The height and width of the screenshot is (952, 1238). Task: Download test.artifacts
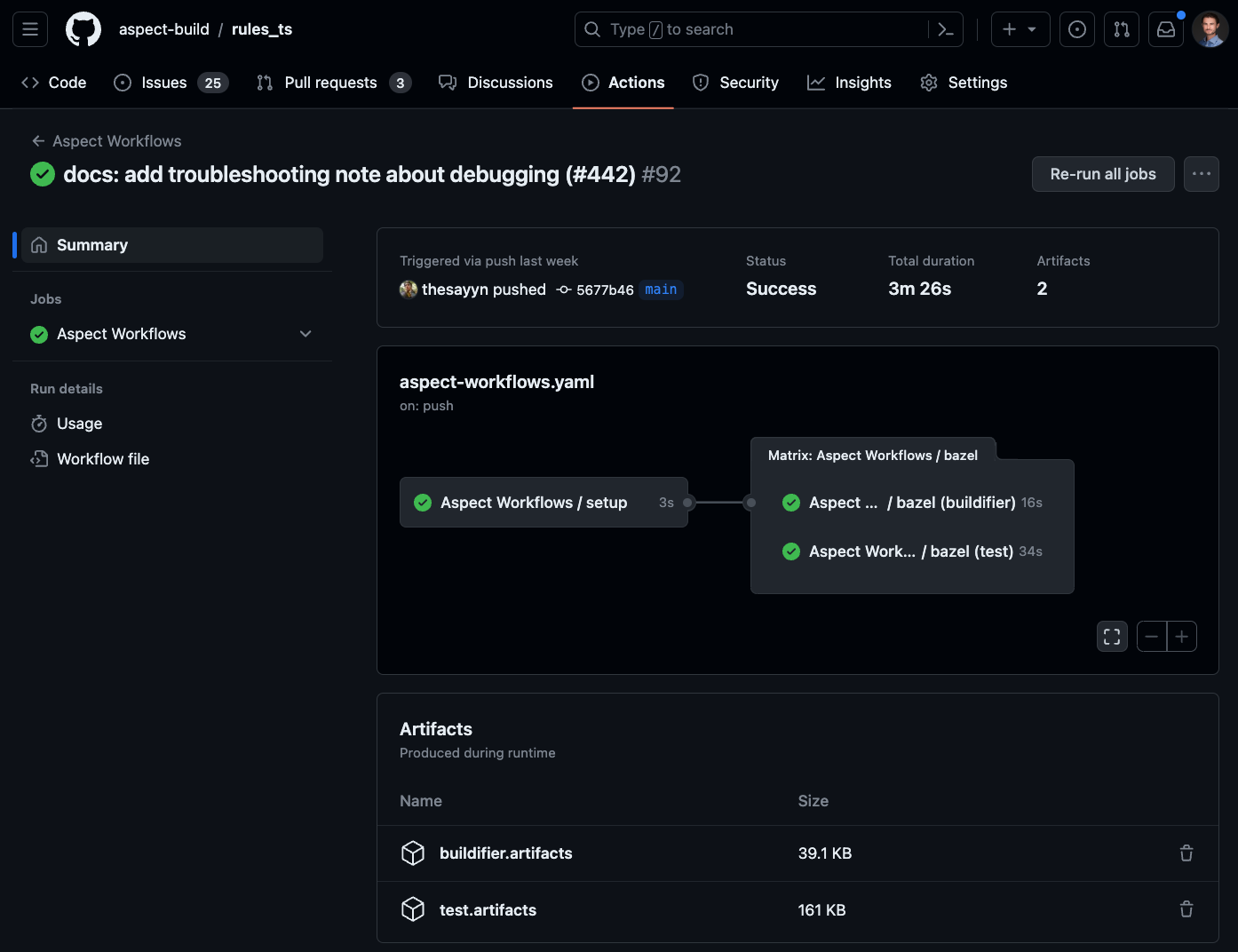[488, 910]
